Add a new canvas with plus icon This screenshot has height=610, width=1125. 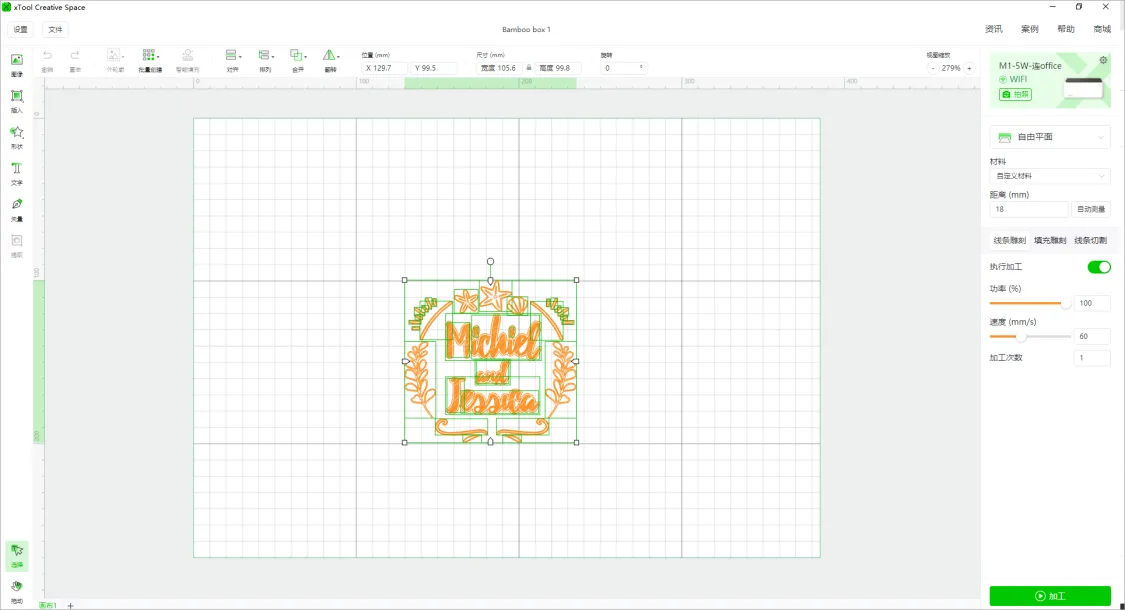[x=70, y=606]
